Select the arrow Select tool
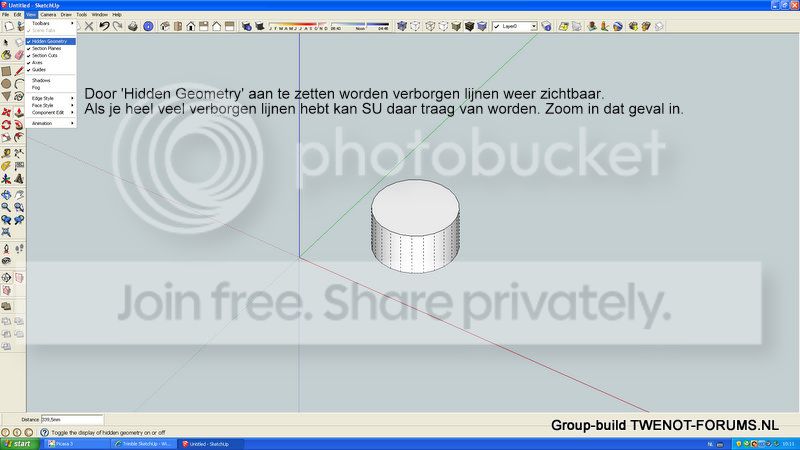This screenshot has height=450, width=800. [6, 42]
